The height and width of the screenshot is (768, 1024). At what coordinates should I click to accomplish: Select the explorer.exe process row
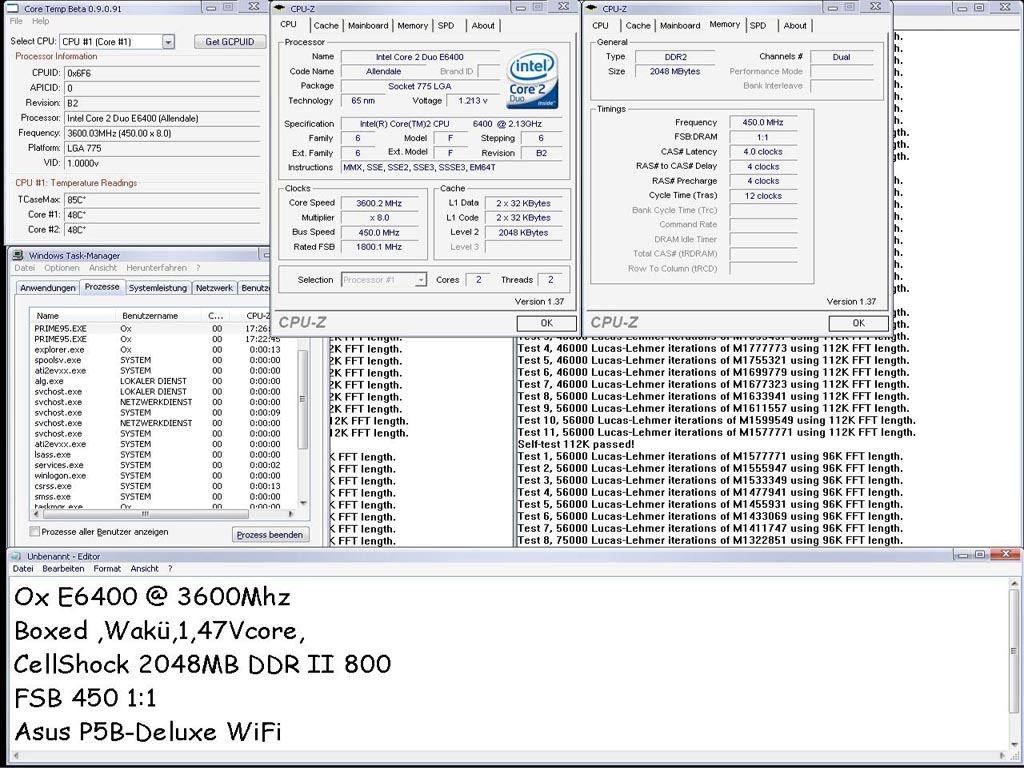(x=163, y=349)
